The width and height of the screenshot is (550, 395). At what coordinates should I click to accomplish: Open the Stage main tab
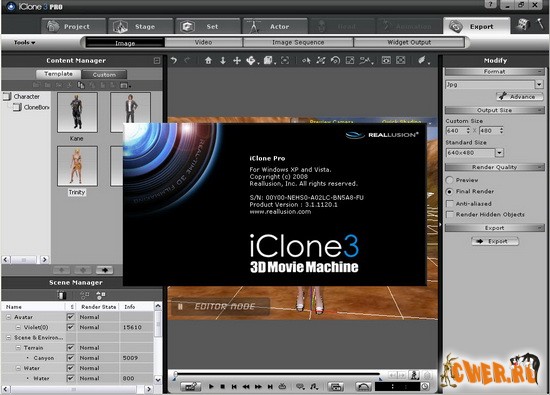[x=141, y=26]
